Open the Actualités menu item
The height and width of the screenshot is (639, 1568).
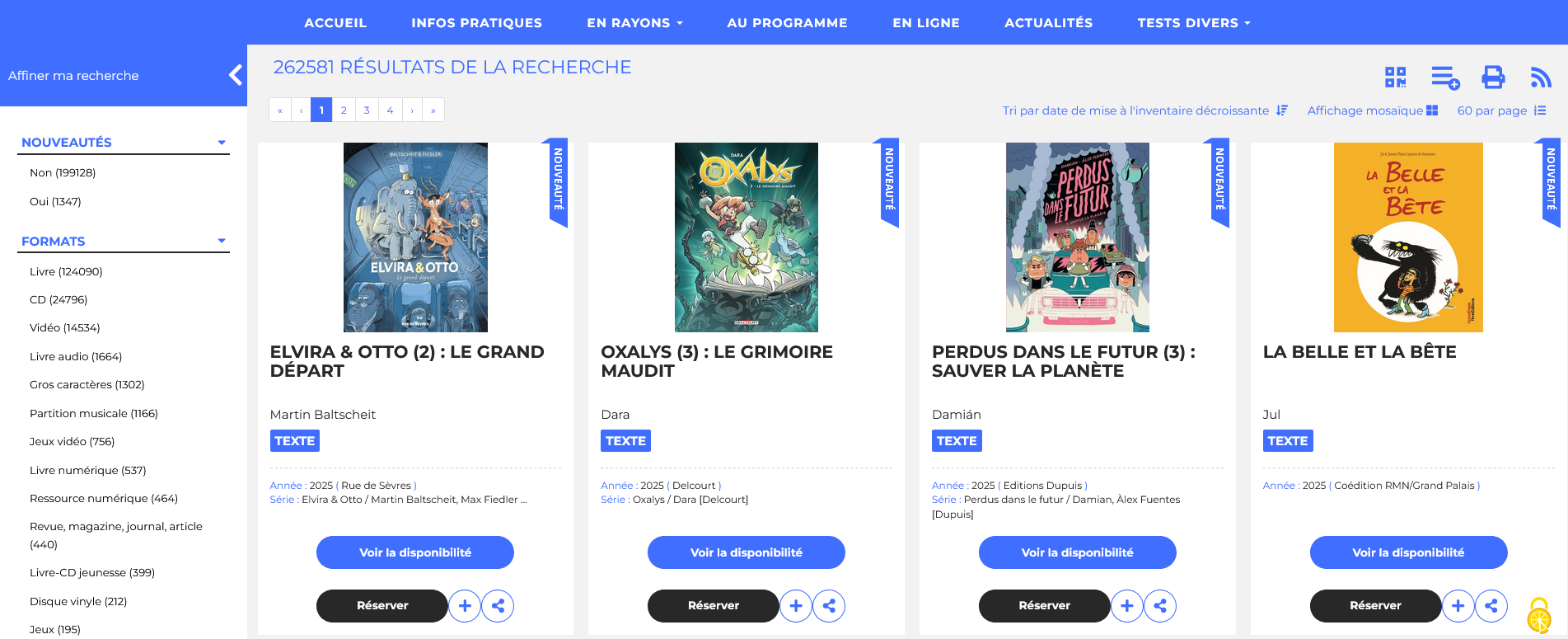click(1048, 23)
